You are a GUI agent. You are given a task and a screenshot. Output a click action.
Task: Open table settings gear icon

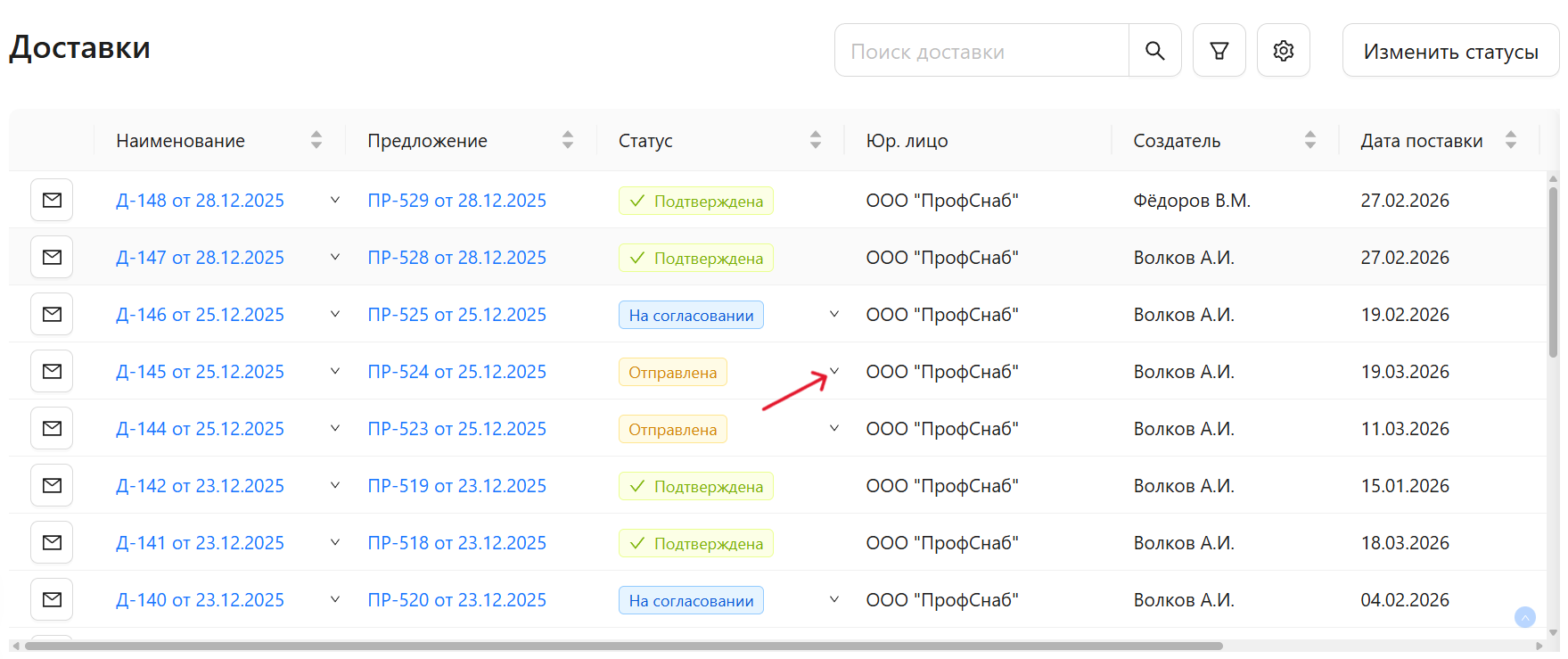[x=1283, y=51]
